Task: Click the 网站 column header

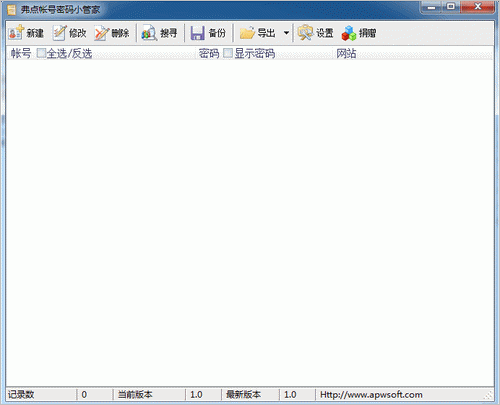Action: click(x=346, y=53)
